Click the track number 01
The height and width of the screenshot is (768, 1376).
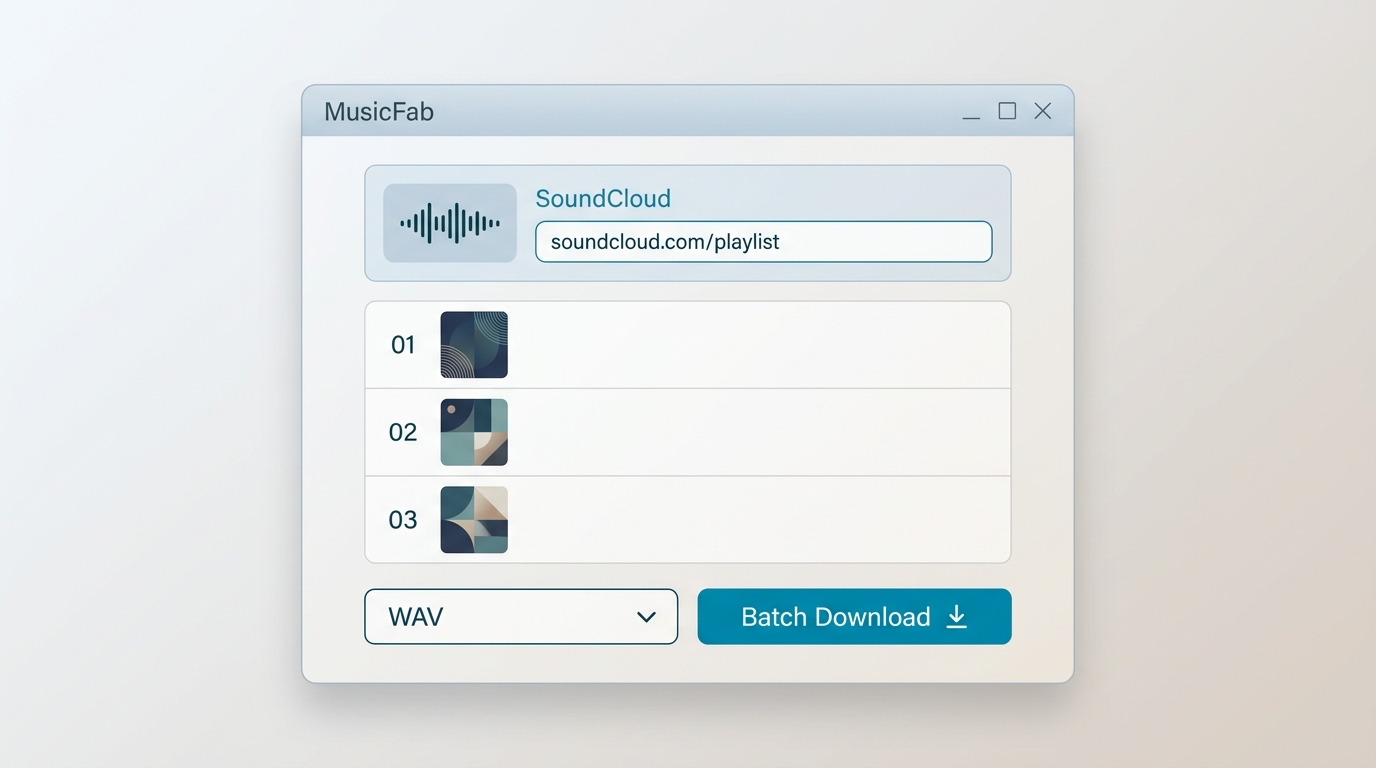403,345
